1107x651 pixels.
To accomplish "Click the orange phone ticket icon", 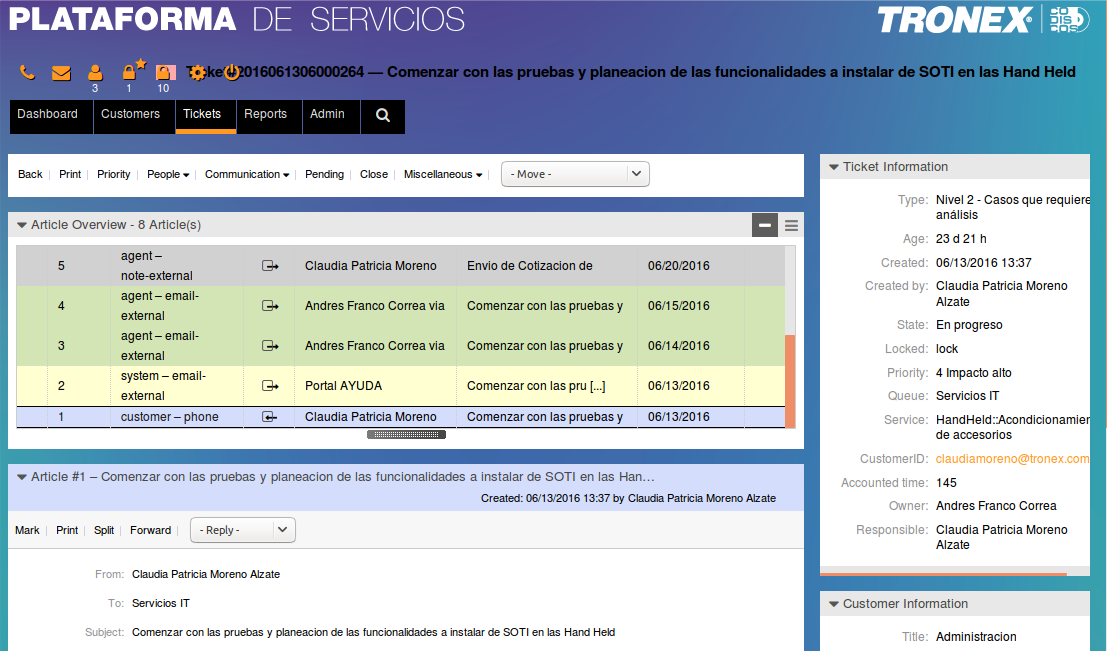I will [x=28, y=72].
